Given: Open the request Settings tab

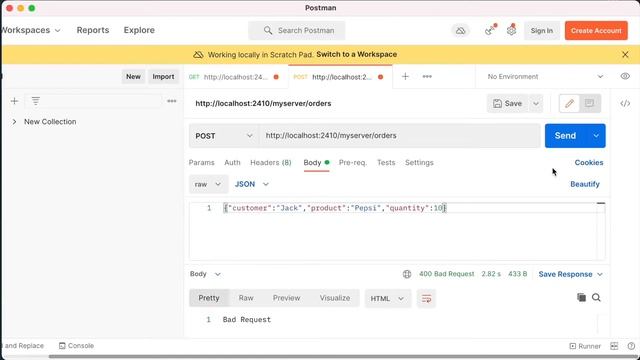Looking at the screenshot, I should click(x=419, y=162).
